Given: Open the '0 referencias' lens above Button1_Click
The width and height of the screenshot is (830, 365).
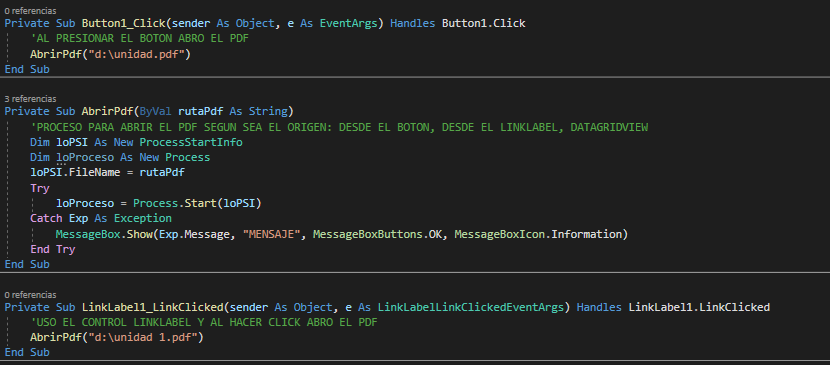Looking at the screenshot, I should pos(30,11).
